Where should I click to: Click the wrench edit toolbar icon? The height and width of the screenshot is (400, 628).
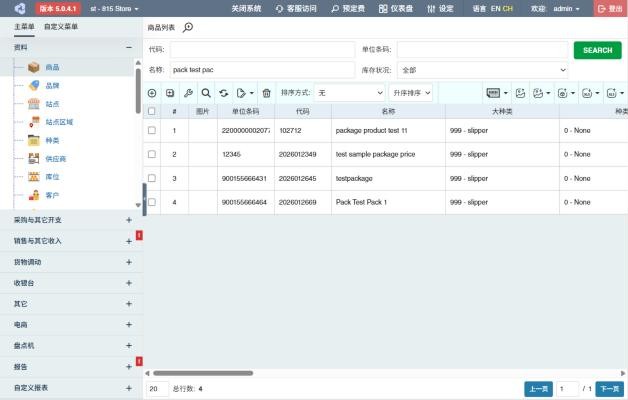188,93
